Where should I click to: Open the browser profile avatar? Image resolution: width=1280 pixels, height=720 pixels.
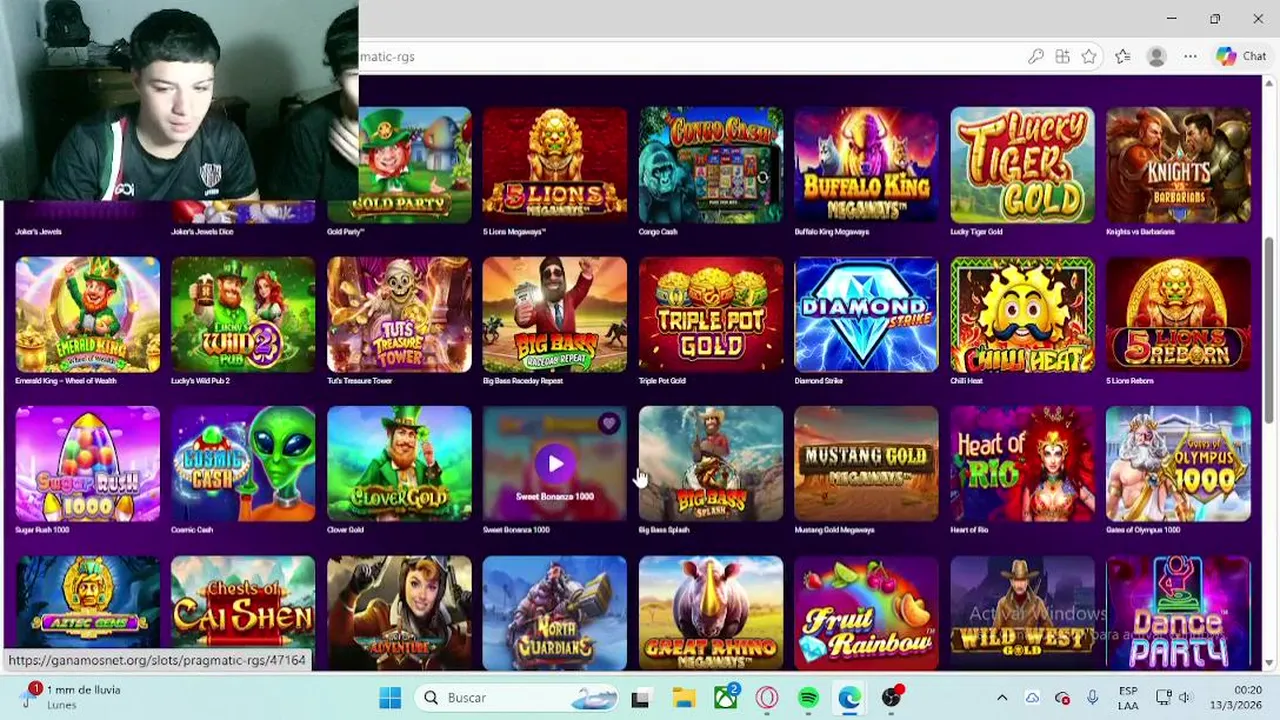(x=1157, y=57)
